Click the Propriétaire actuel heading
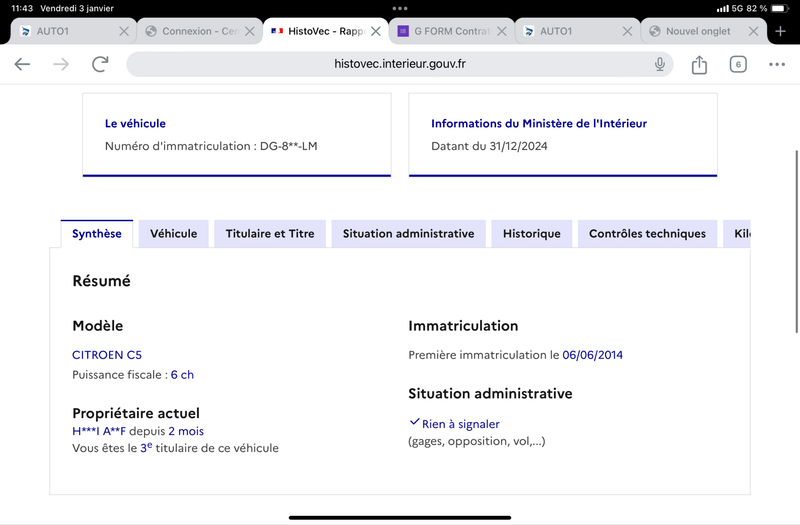Viewport: 800px width, 525px height. (x=136, y=413)
